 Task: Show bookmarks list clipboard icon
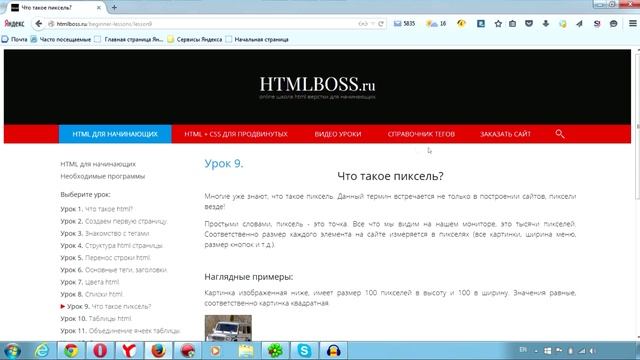click(513, 24)
